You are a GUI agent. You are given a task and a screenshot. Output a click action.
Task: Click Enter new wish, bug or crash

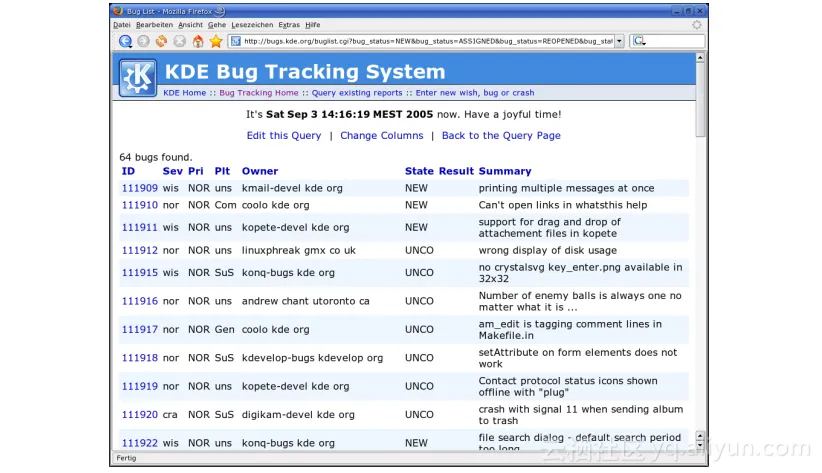[x=475, y=93]
